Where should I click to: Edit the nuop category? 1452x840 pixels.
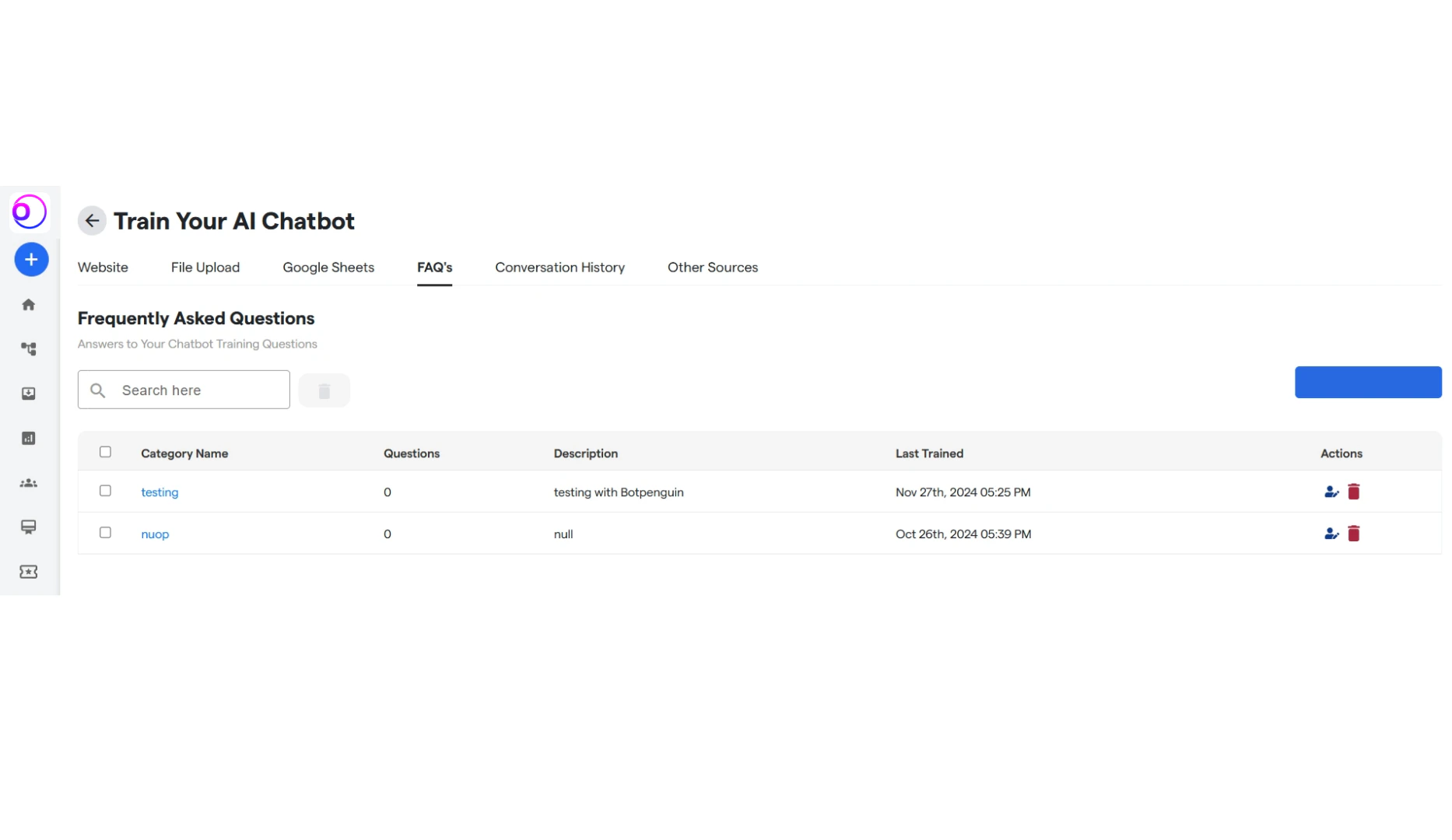pyautogui.click(x=1331, y=534)
